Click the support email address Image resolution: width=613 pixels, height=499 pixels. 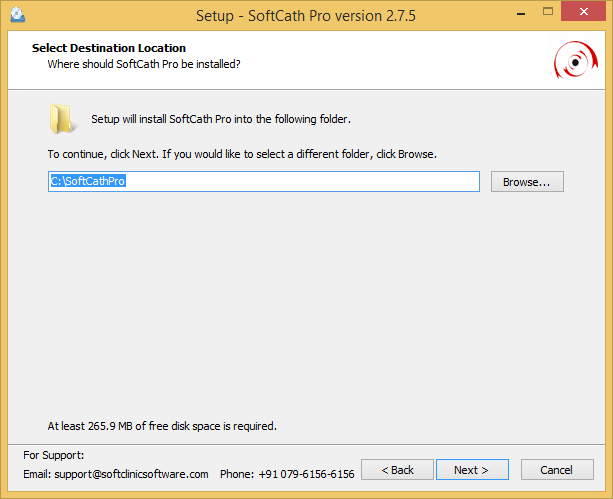129,474
